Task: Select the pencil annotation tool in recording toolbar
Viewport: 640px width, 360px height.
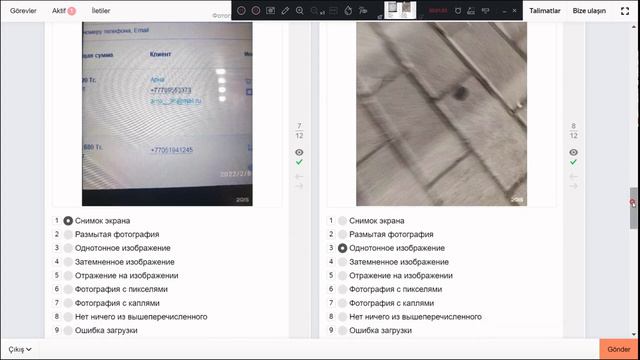Action: [285, 11]
